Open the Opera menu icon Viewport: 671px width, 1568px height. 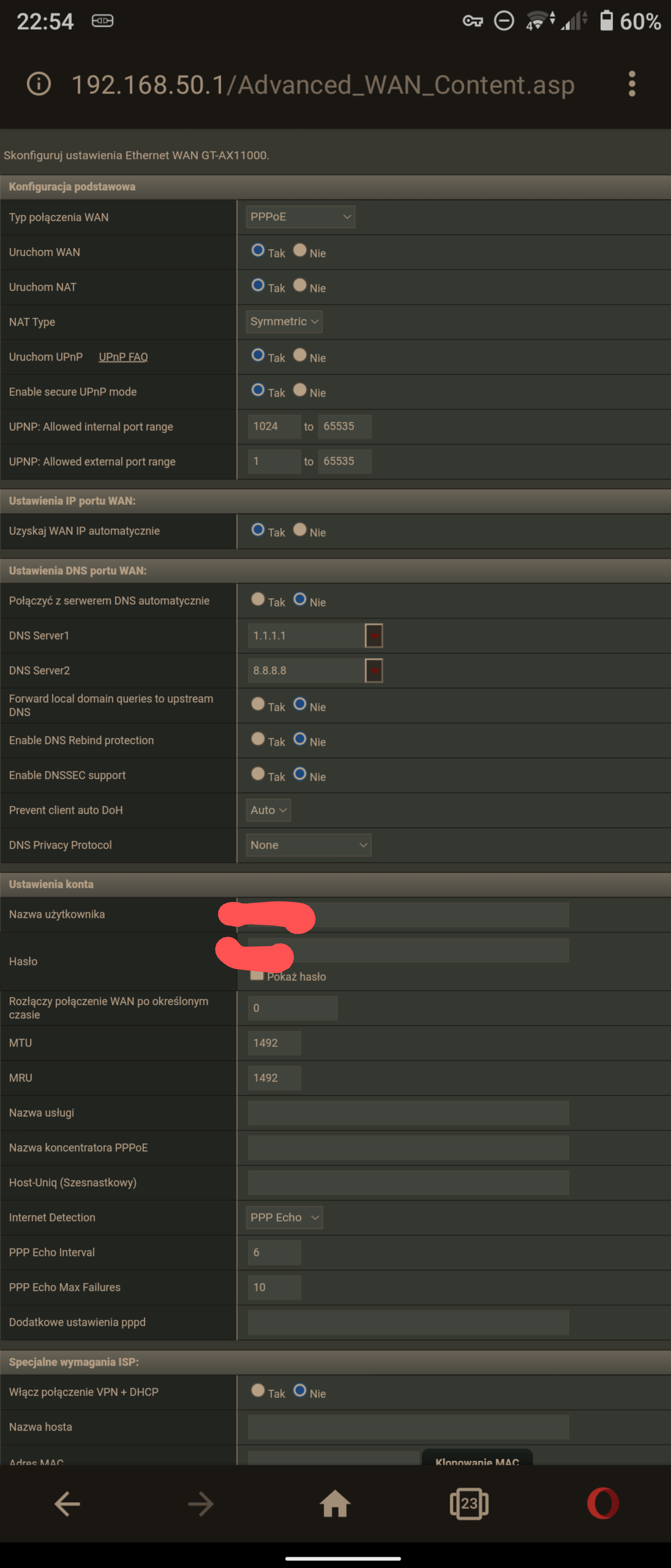point(603,1503)
